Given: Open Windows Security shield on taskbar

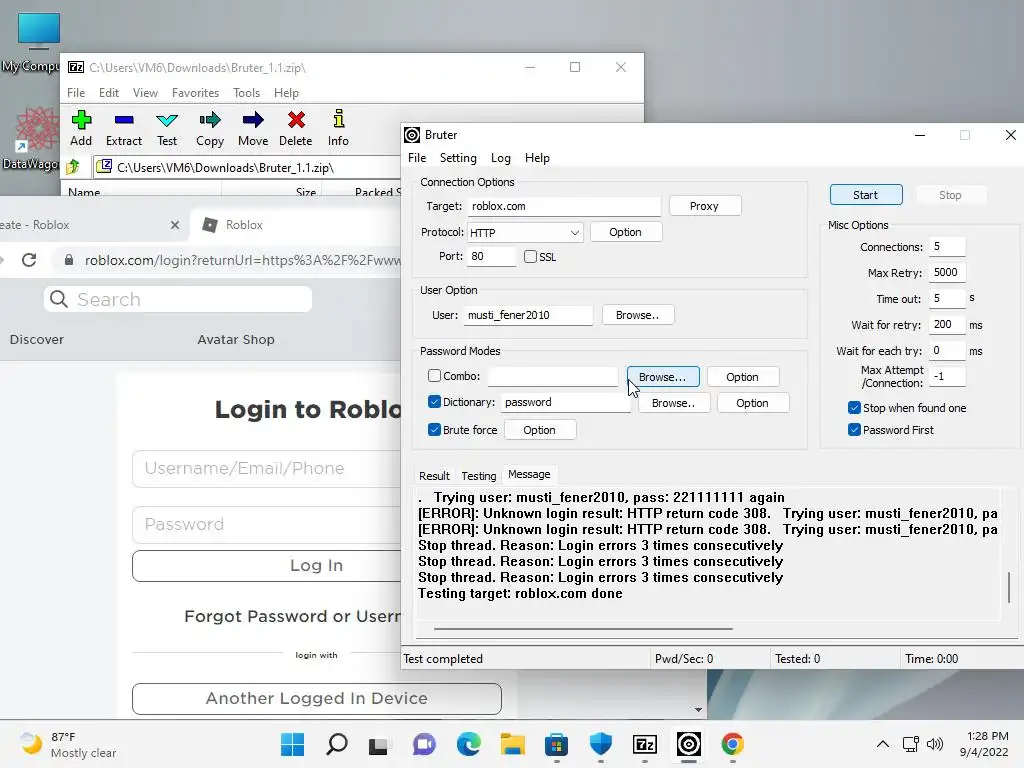Looking at the screenshot, I should pos(601,744).
